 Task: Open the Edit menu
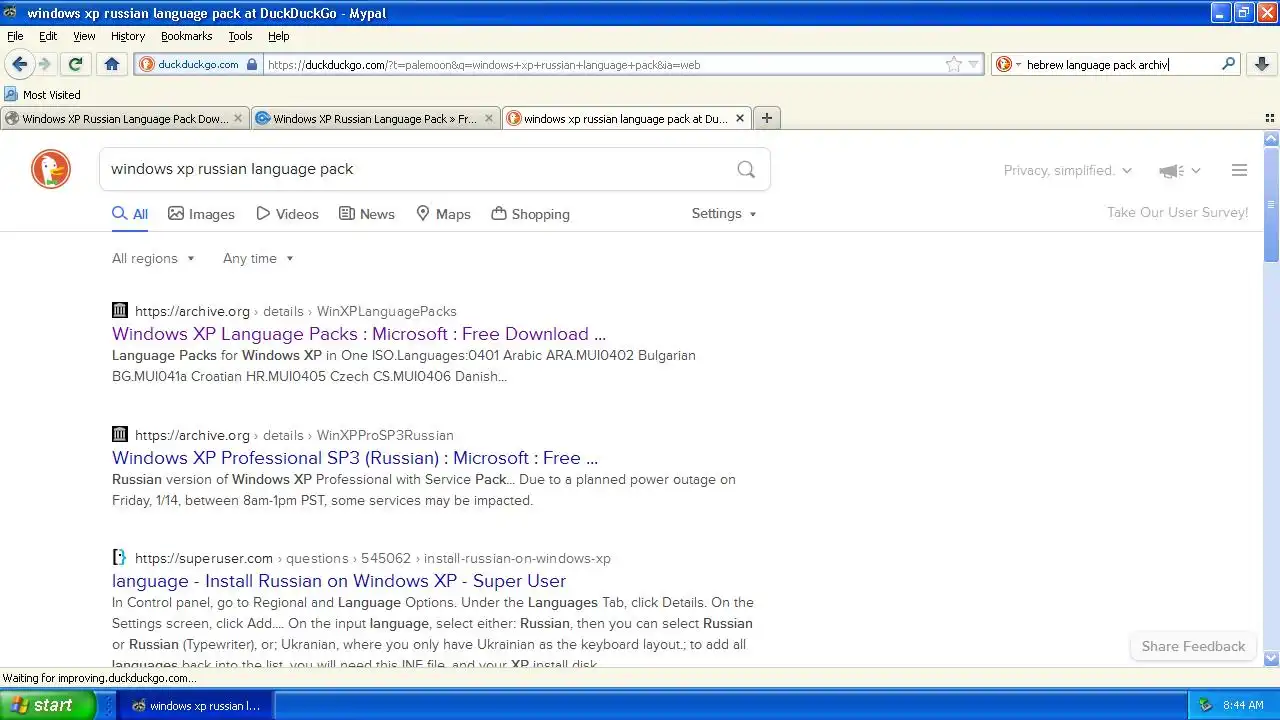48,36
